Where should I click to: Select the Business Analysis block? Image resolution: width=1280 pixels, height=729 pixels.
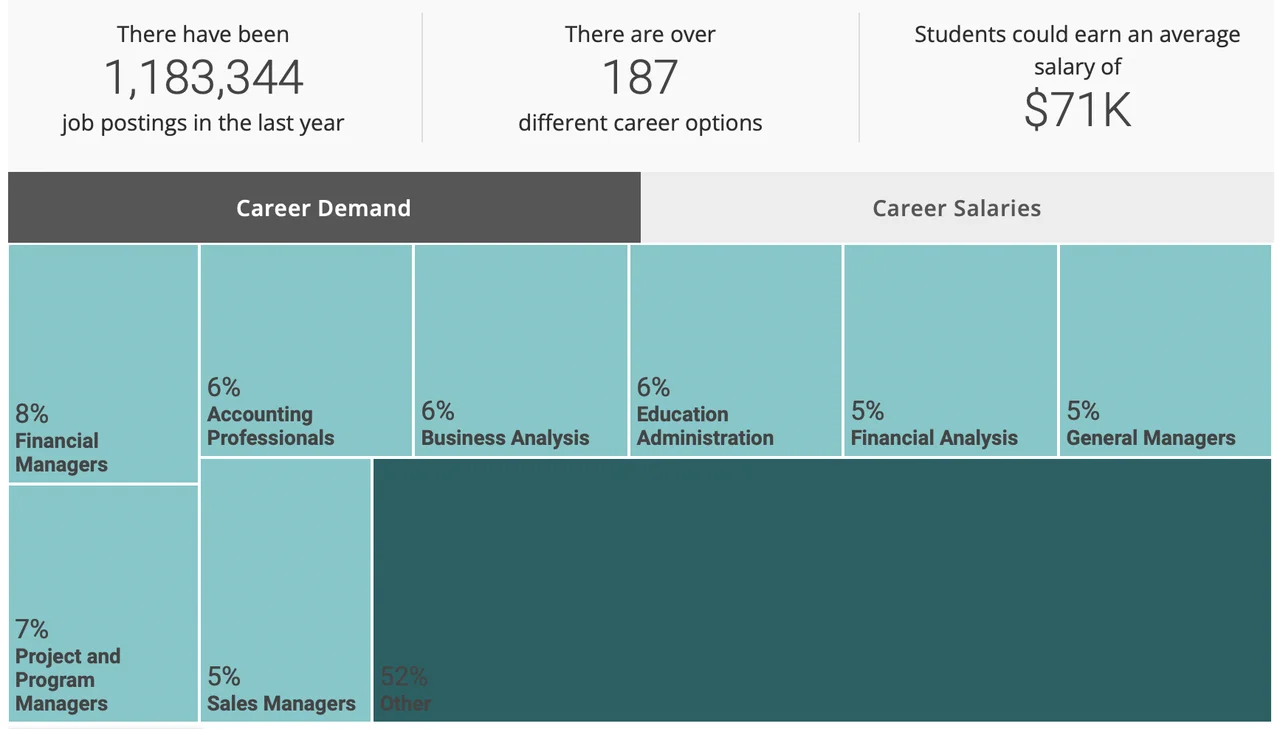[x=521, y=350]
